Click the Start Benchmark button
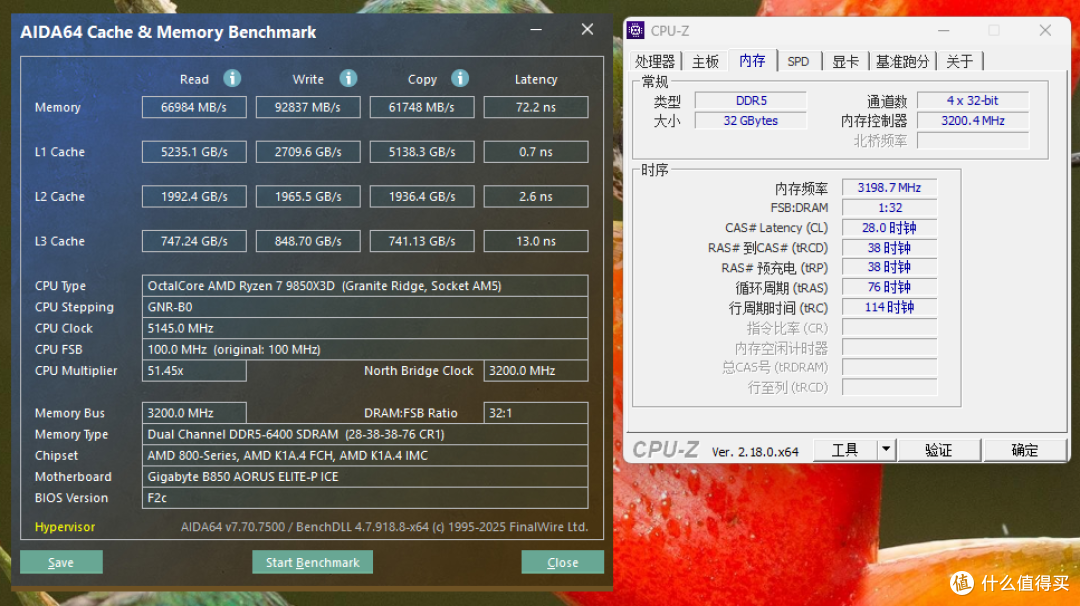 (x=313, y=562)
